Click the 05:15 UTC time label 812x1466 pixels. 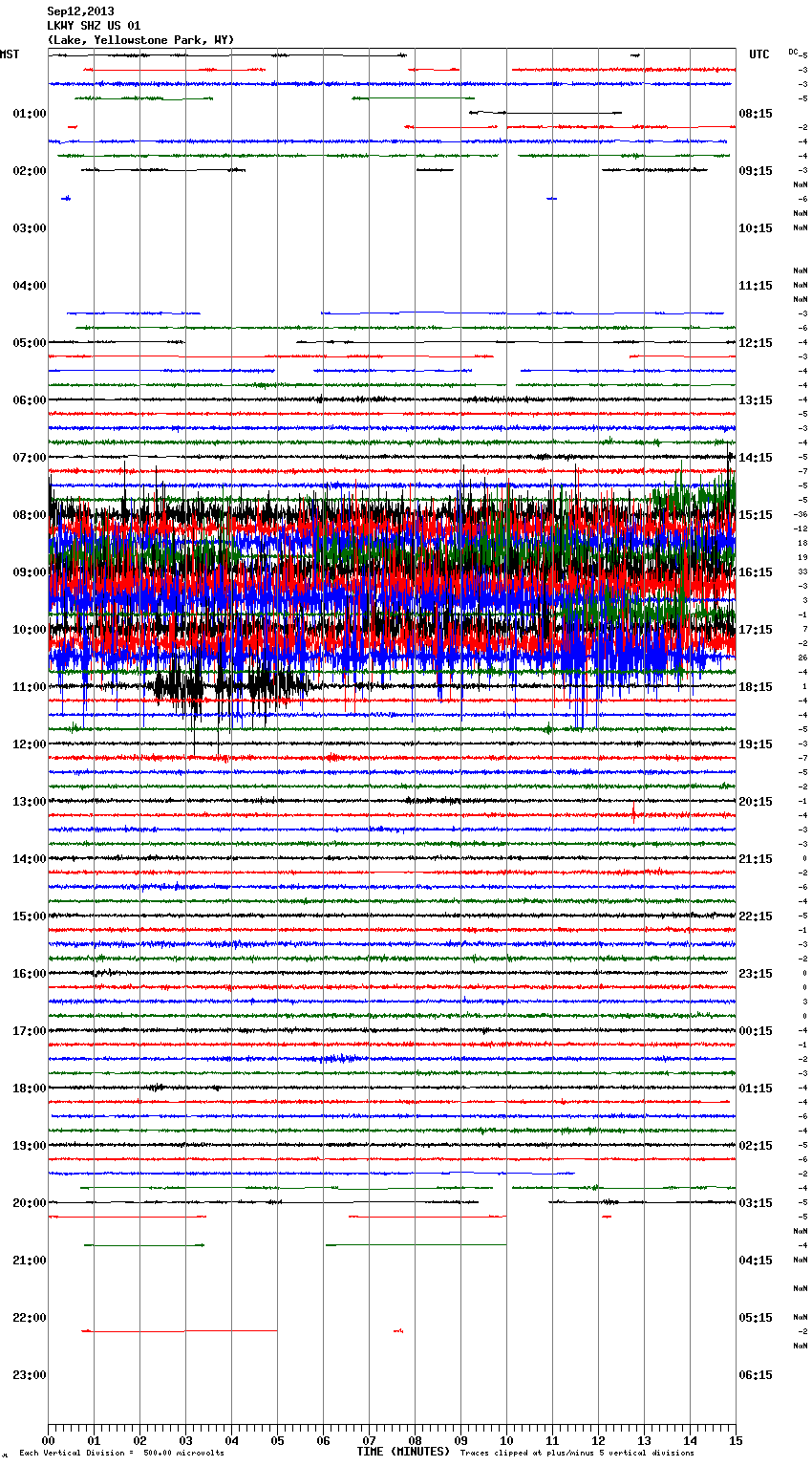(x=756, y=1318)
